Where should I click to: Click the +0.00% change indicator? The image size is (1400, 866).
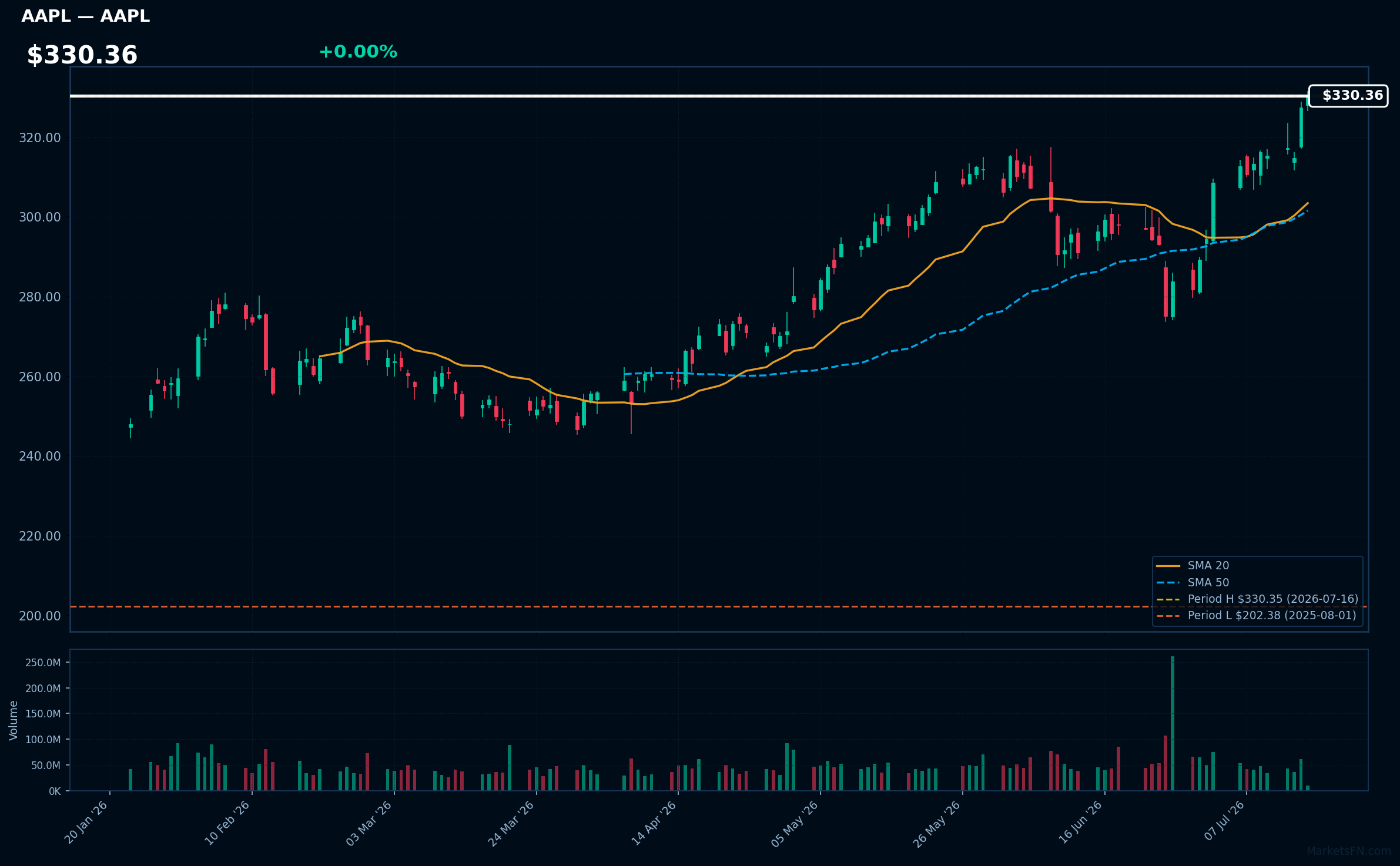[x=358, y=52]
